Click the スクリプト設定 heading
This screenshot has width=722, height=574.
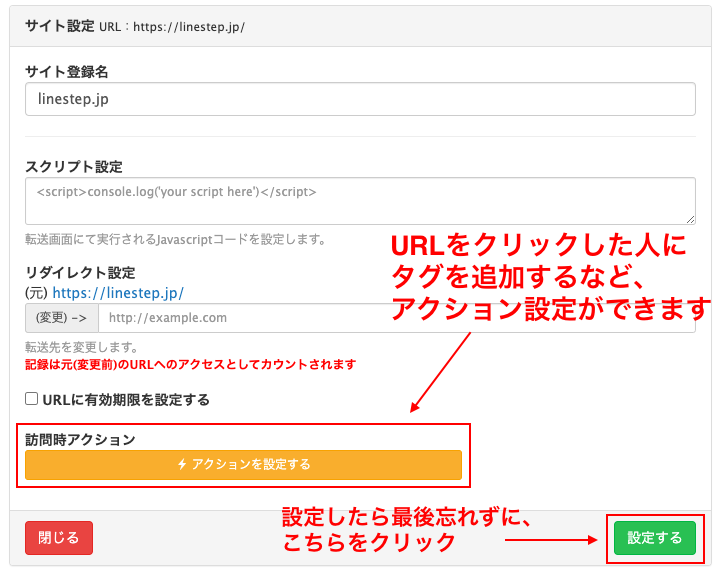pyautogui.click(x=74, y=167)
